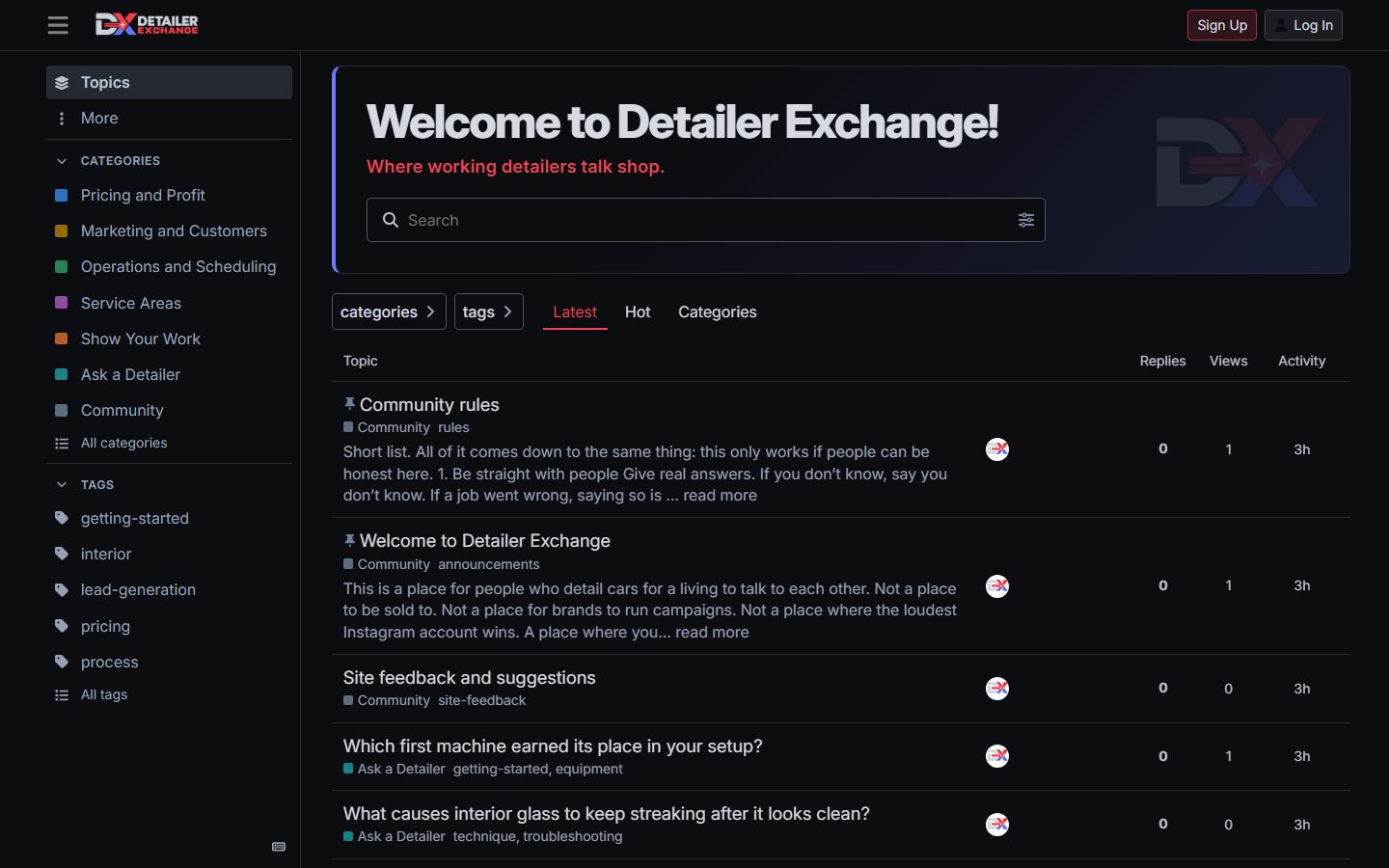Open Site feedback and suggestions topic

tap(470, 678)
